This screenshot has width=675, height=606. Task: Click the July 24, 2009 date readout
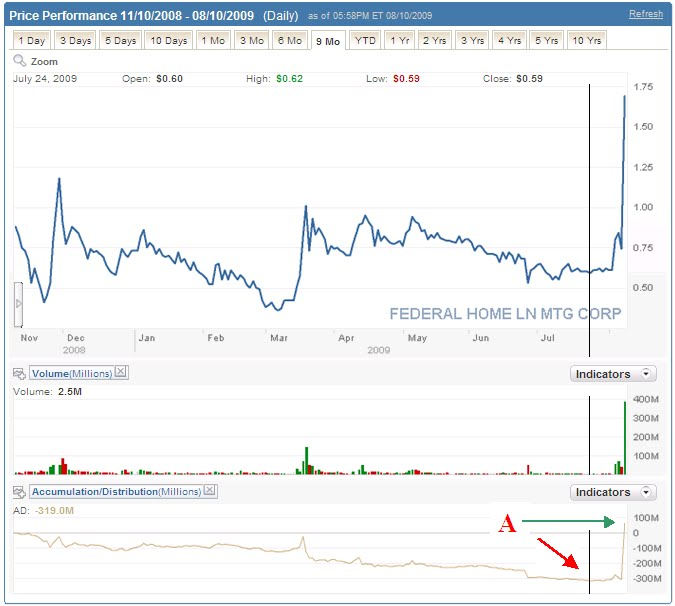45,79
